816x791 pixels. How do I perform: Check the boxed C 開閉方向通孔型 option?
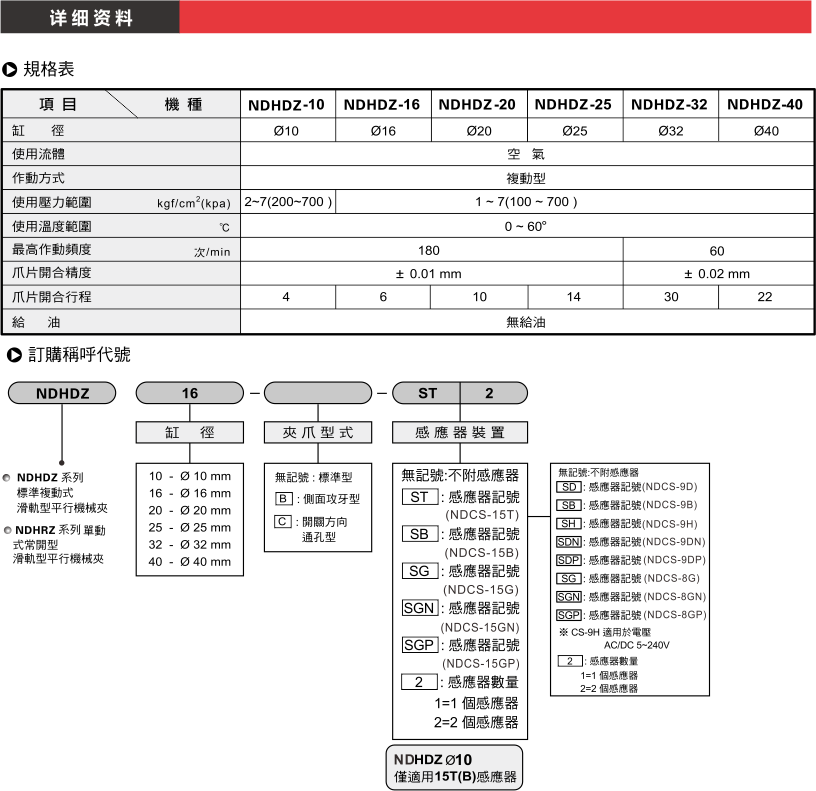[x=282, y=521]
